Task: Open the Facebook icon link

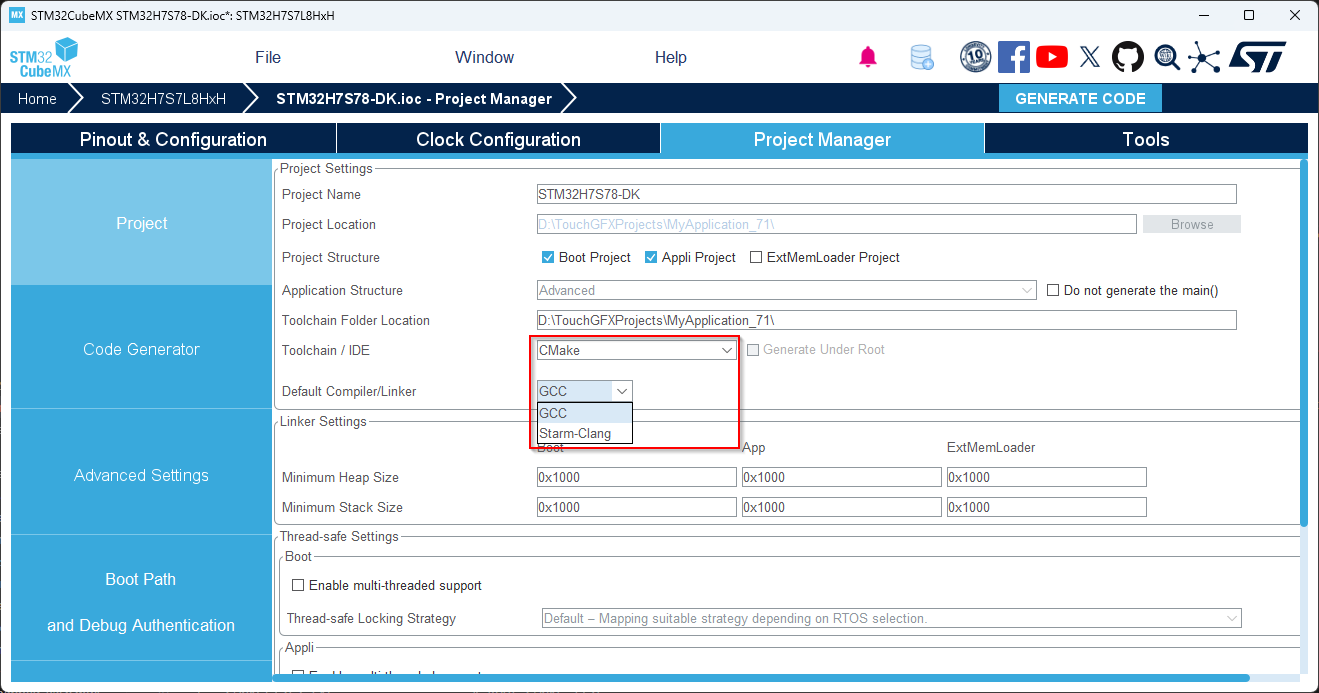Action: pos(1013,57)
